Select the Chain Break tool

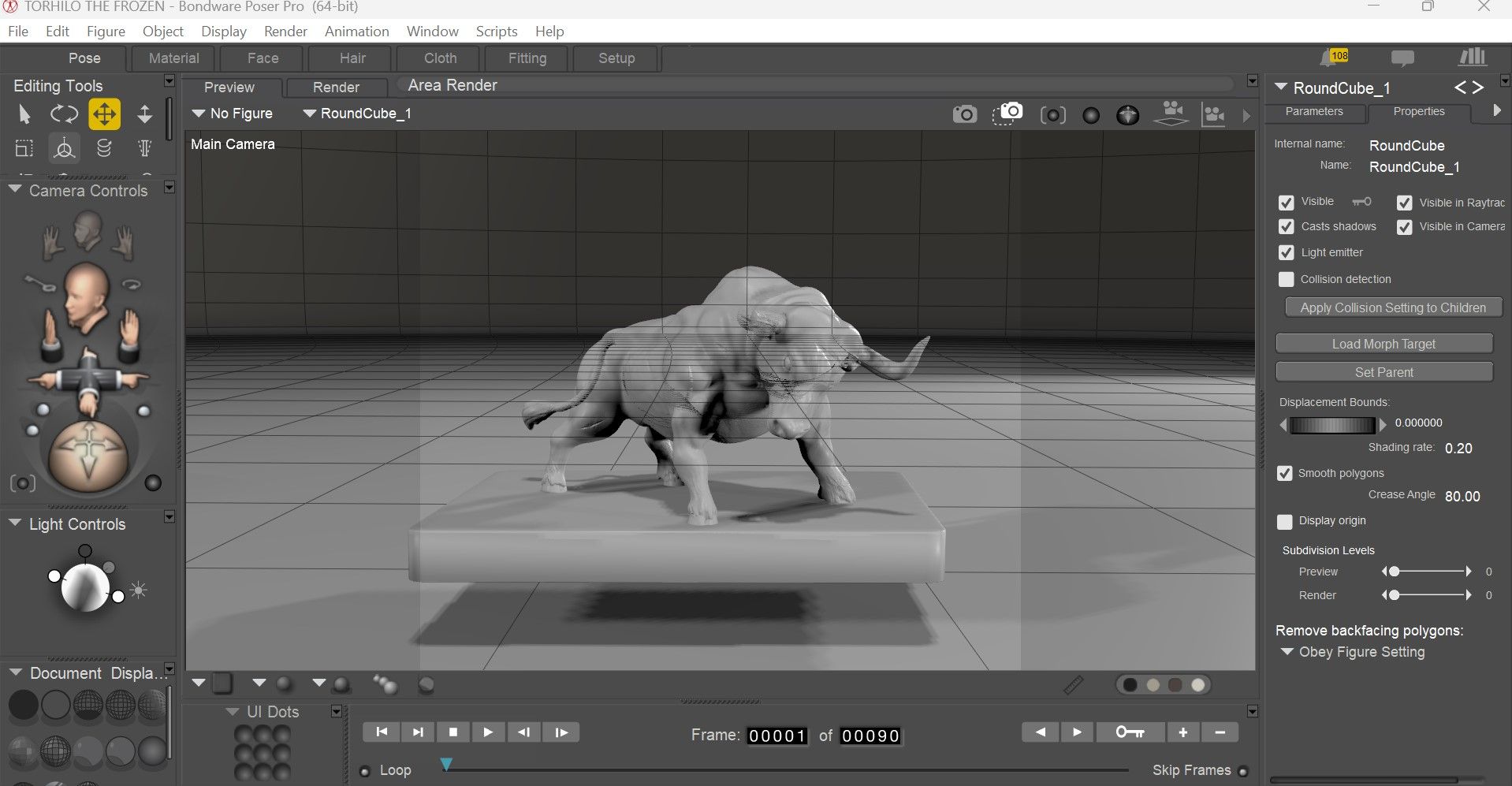pyautogui.click(x=104, y=147)
